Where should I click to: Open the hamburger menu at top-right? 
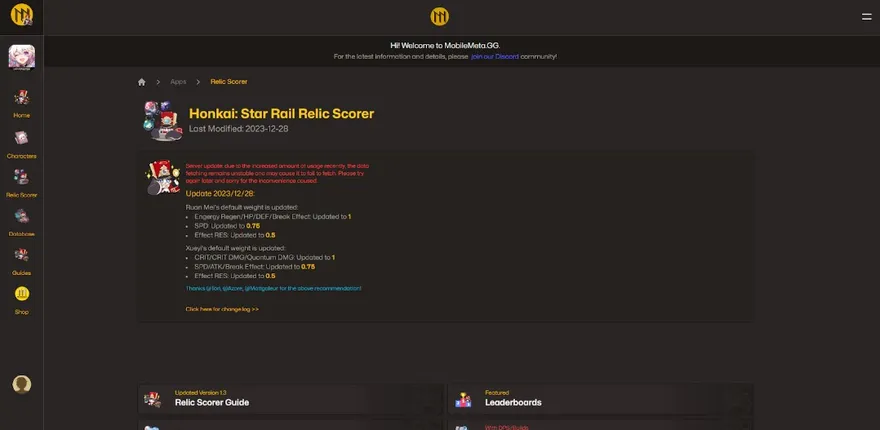(866, 16)
